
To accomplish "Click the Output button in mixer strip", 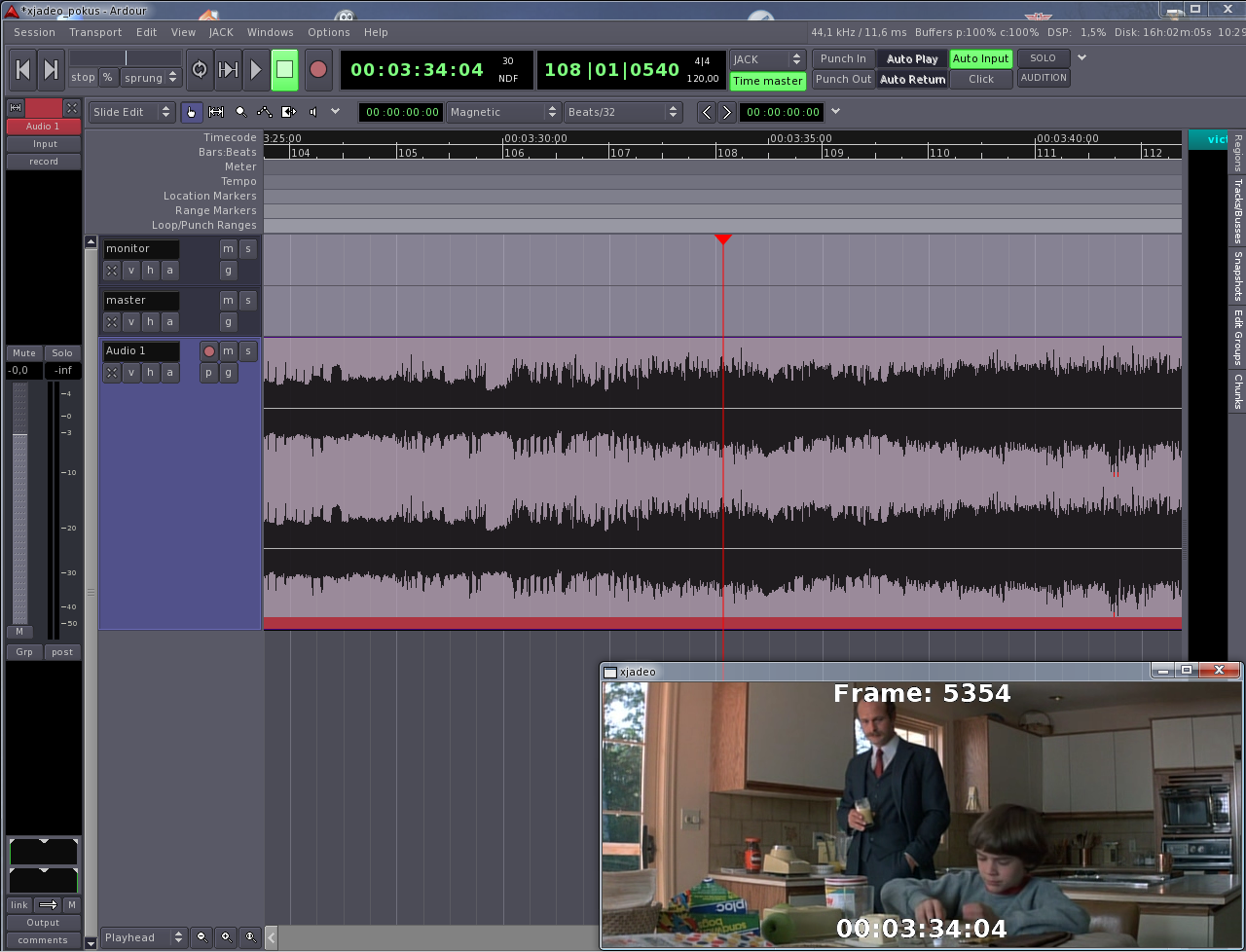I will (x=43, y=923).
